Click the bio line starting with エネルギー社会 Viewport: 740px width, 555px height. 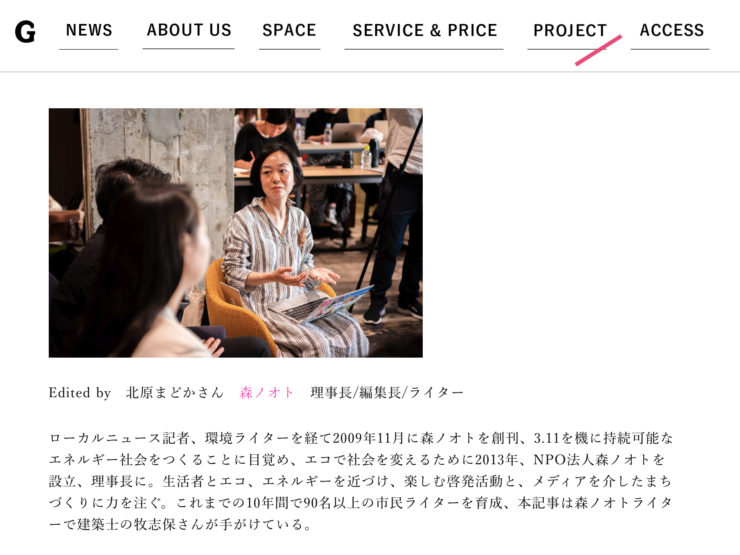click(x=357, y=459)
